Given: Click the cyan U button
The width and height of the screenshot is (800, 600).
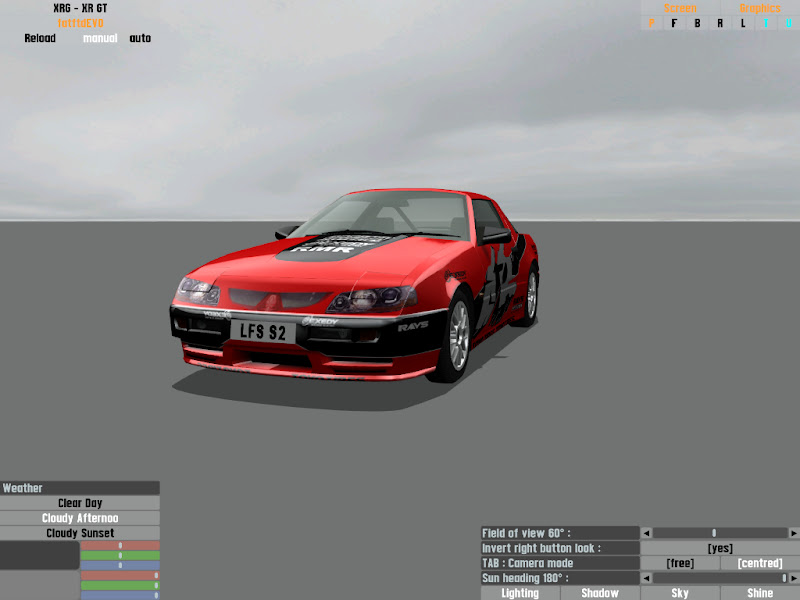Looking at the screenshot, I should (x=789, y=23).
